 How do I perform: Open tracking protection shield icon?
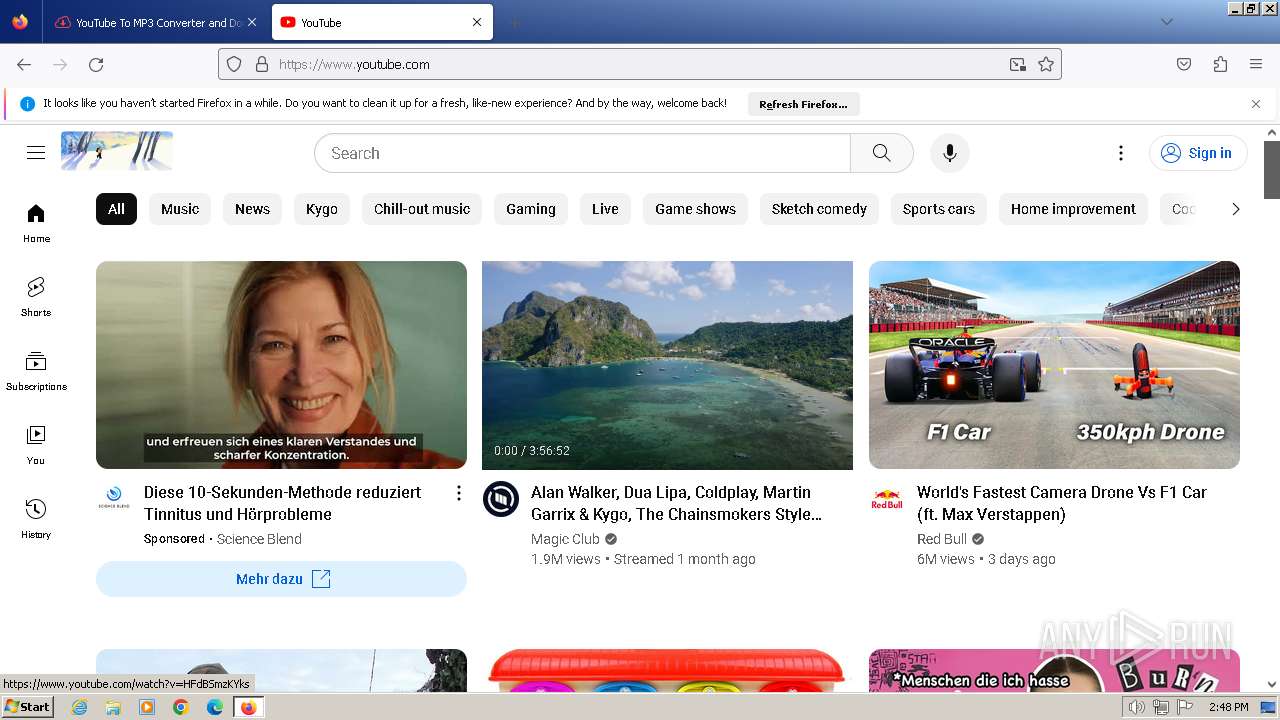coord(234,64)
